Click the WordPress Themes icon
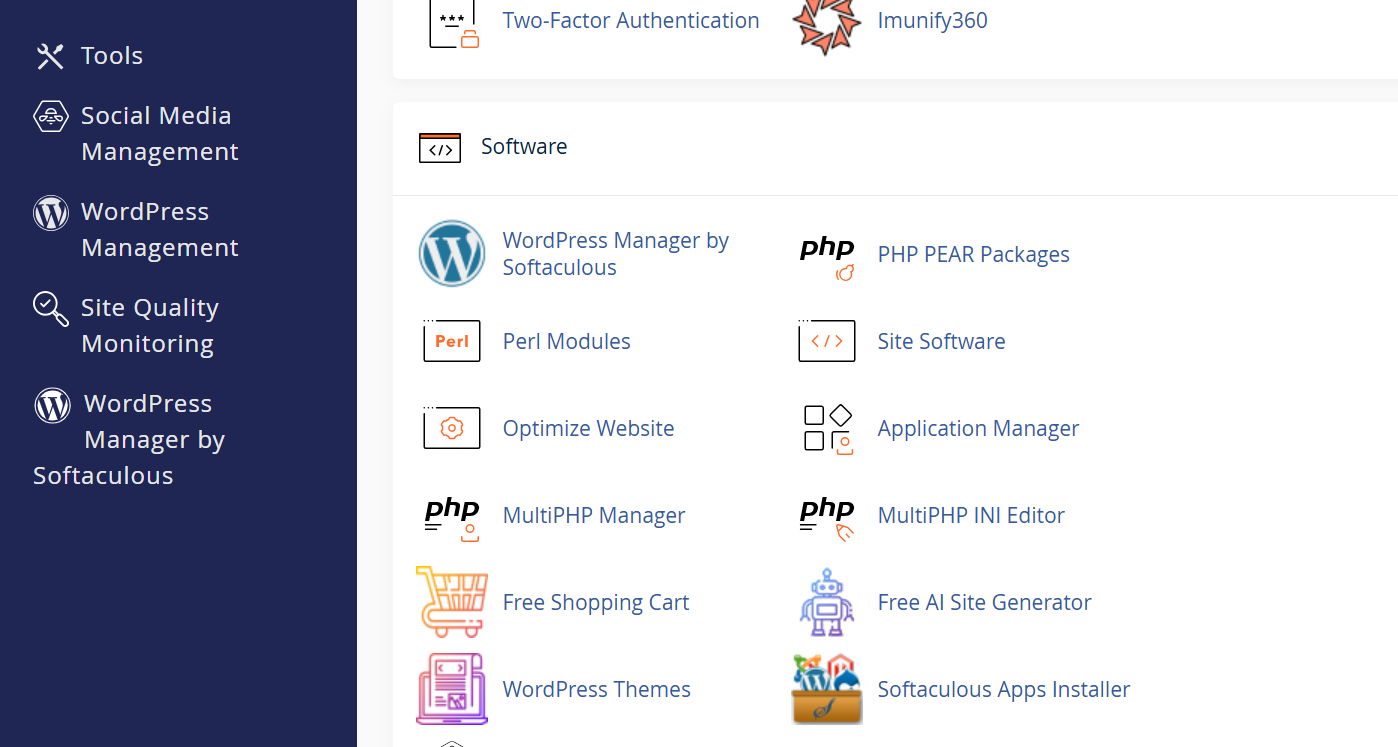This screenshot has height=747, width=1398. tap(452, 689)
